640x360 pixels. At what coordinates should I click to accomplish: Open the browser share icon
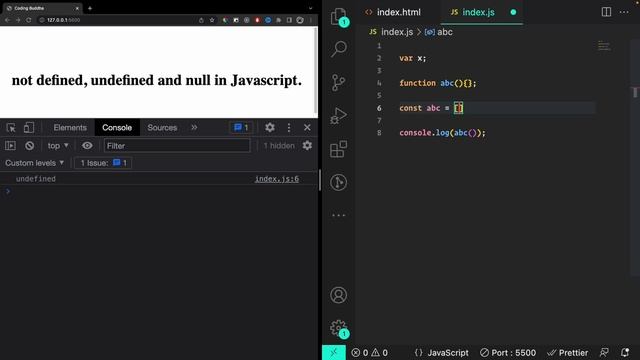(201, 20)
